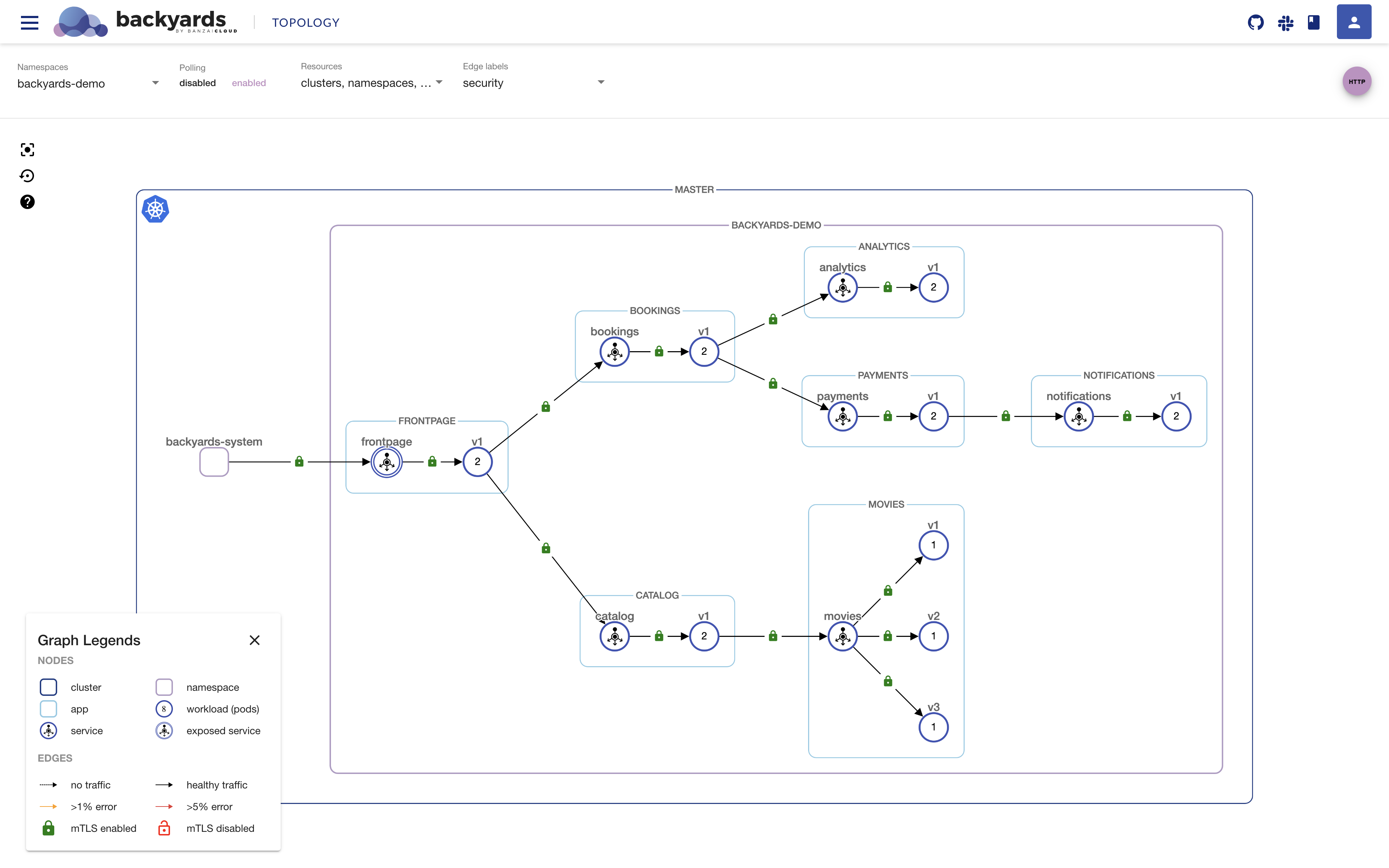Viewport: 1389px width, 868px height.
Task: Select the frontpage v1 workload node
Action: (x=477, y=461)
